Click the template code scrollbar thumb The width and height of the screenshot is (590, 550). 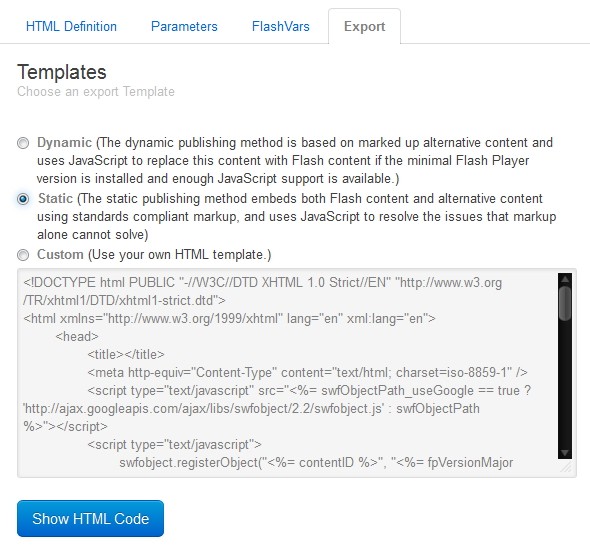[565, 304]
